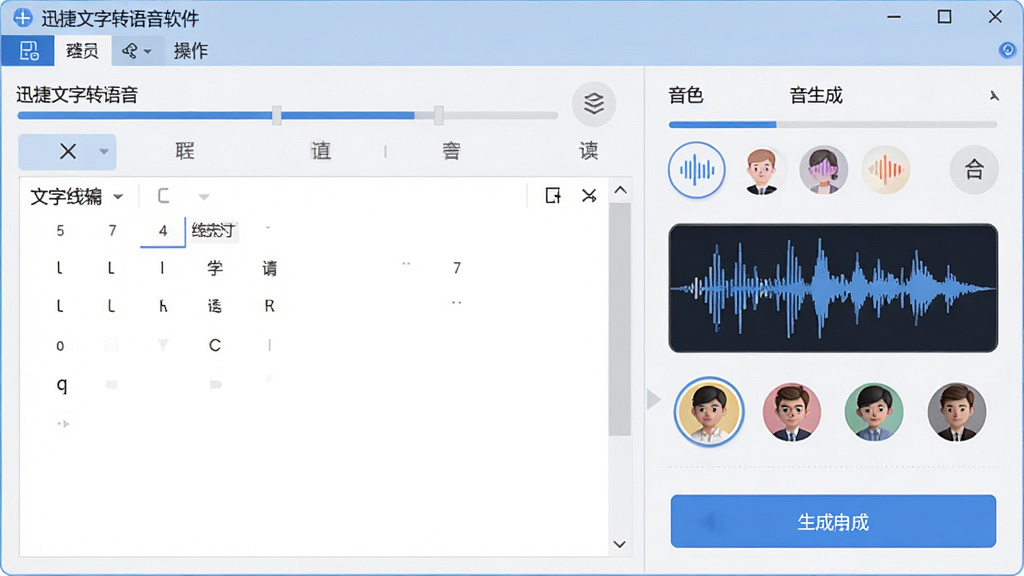Select the yellow-background male voice avatar

(x=709, y=411)
